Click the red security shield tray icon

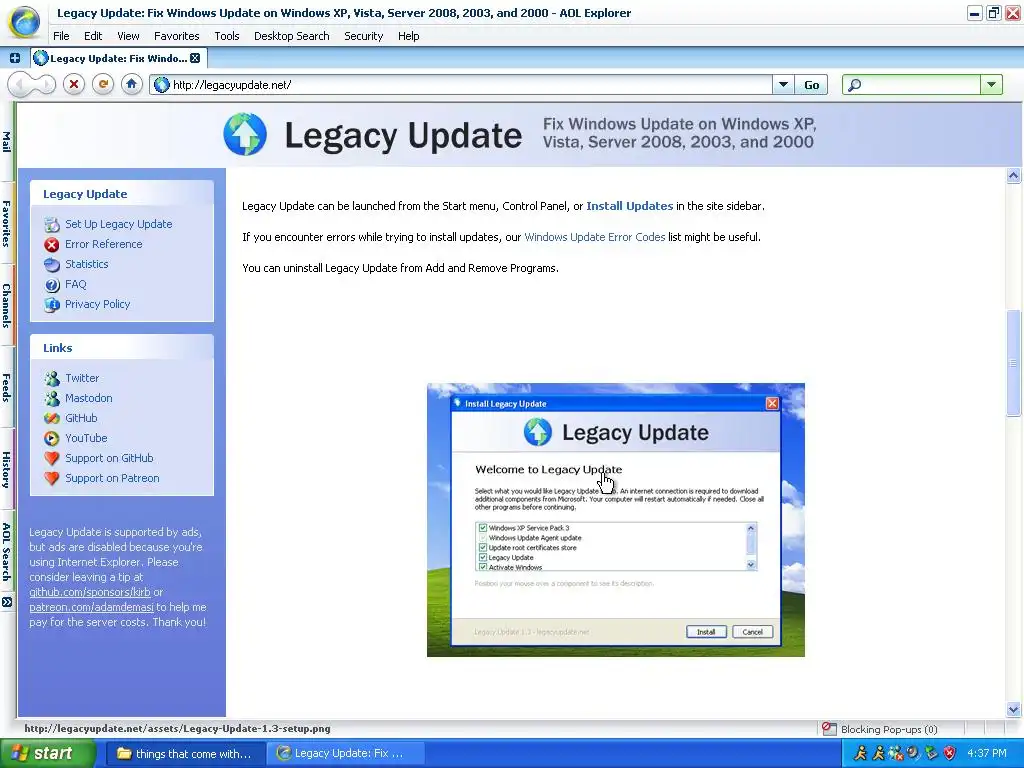(x=950, y=754)
